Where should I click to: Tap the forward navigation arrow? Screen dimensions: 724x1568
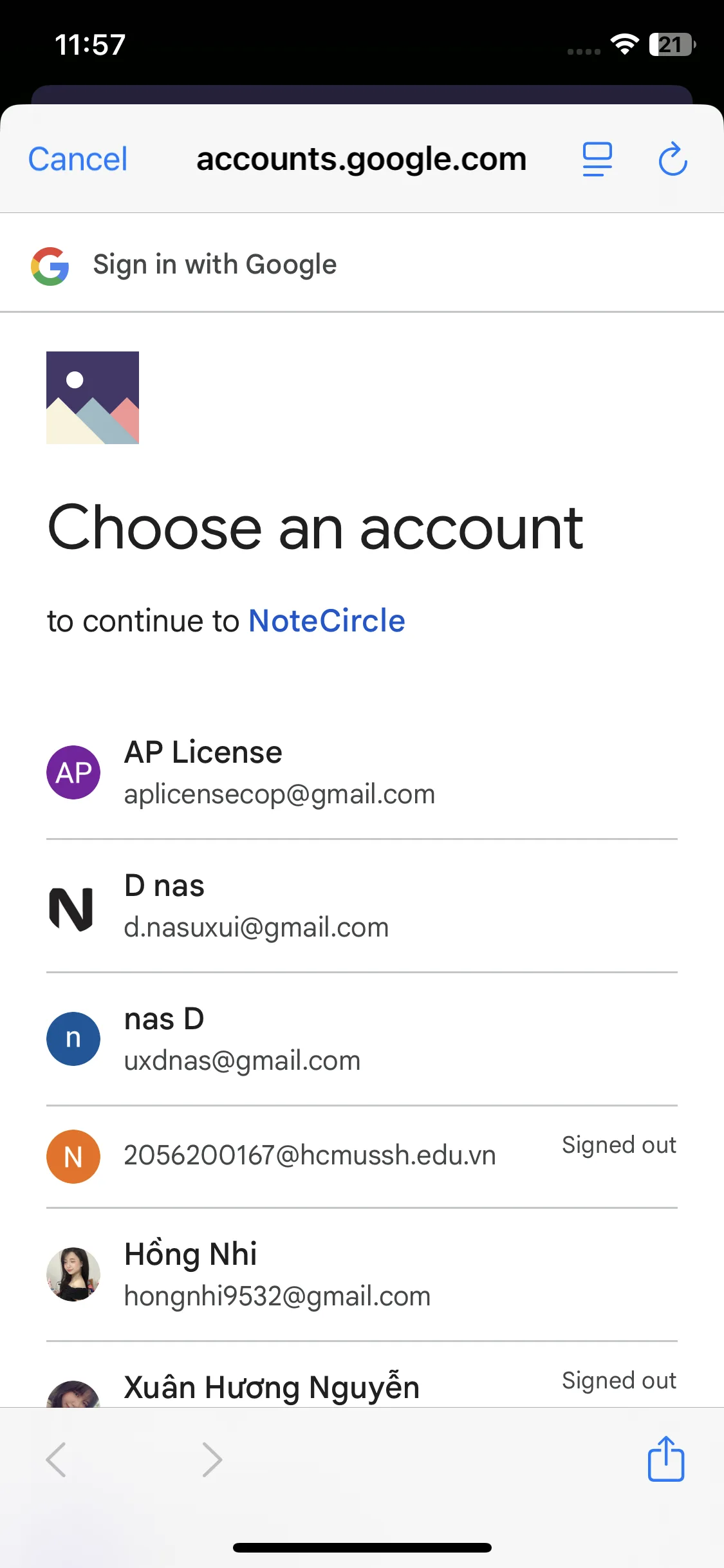[212, 1459]
